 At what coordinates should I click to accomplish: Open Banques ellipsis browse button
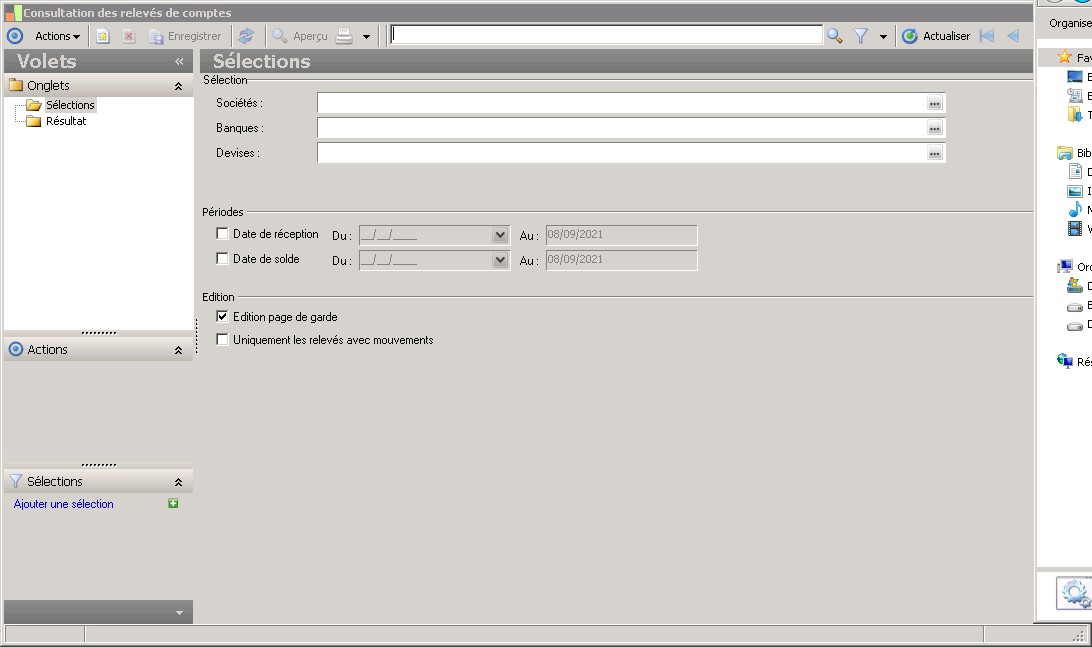(x=935, y=128)
